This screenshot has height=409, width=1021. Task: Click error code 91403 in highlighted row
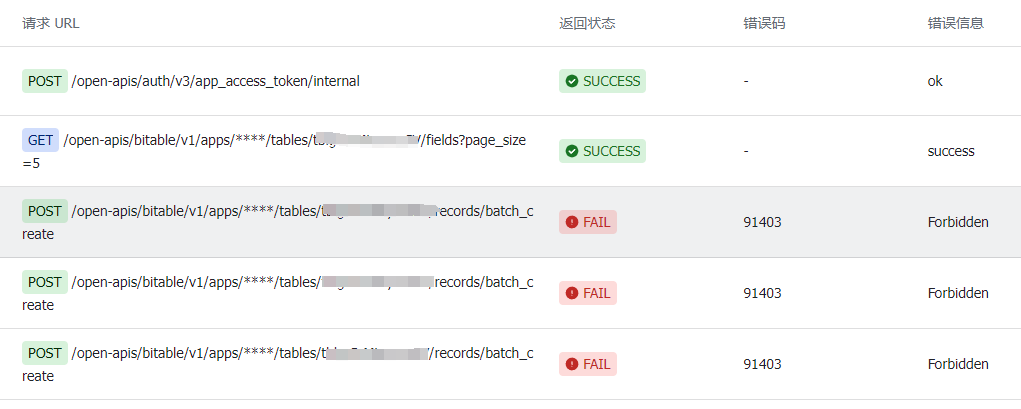coord(762,222)
